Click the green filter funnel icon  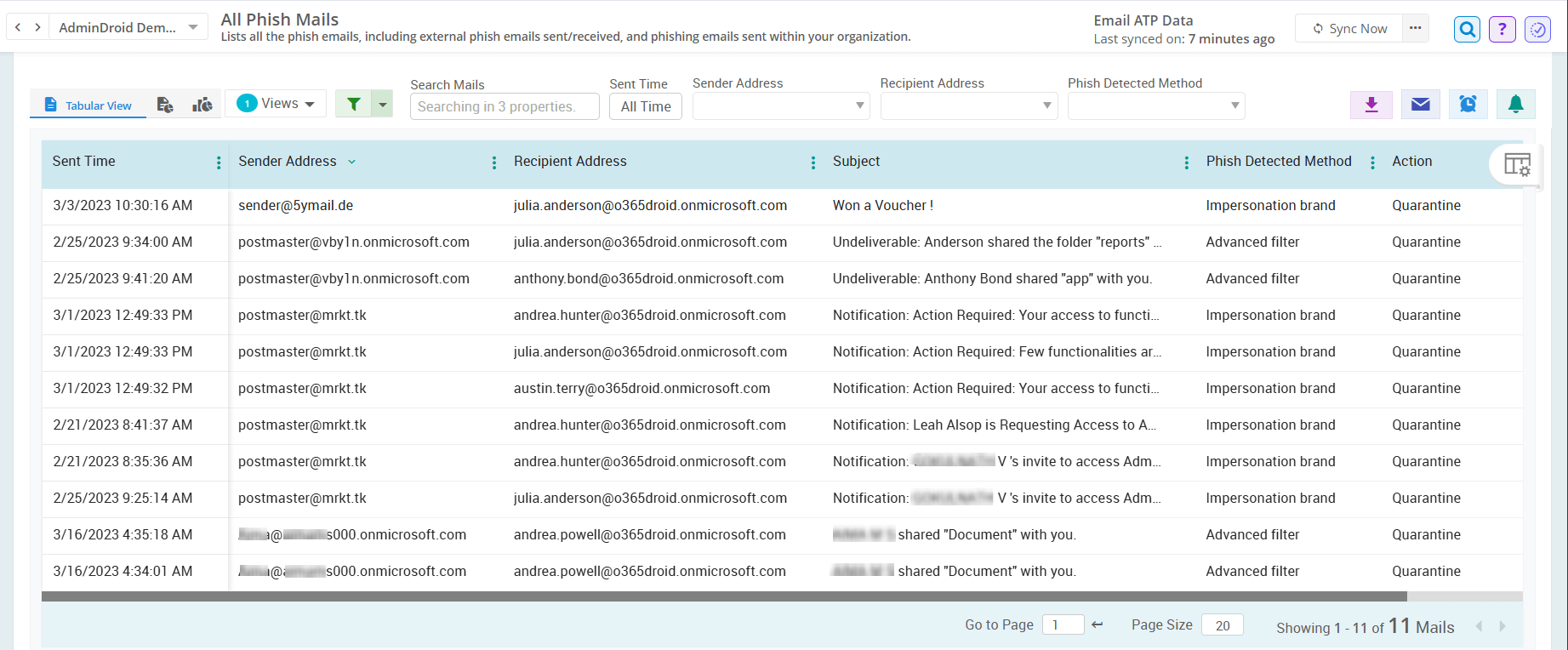[353, 104]
